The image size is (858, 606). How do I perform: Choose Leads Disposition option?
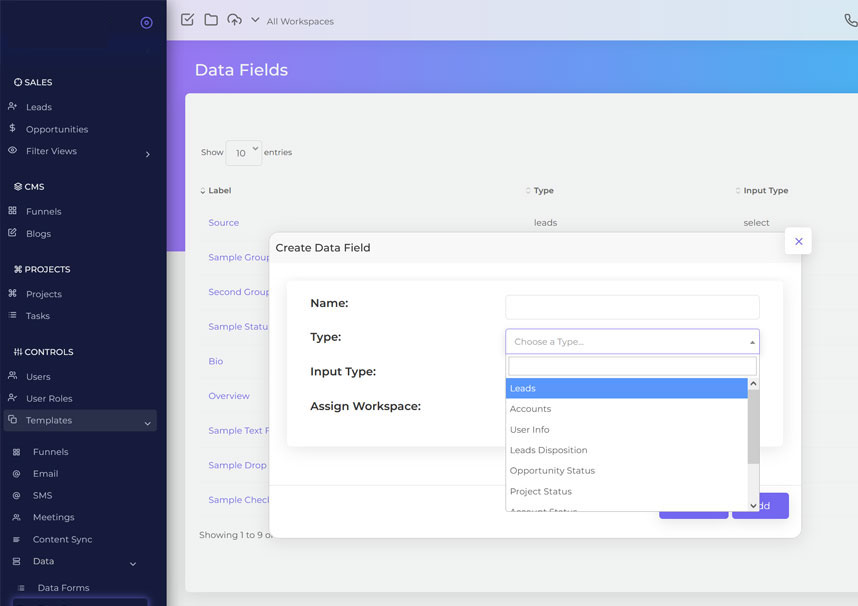[x=548, y=450]
